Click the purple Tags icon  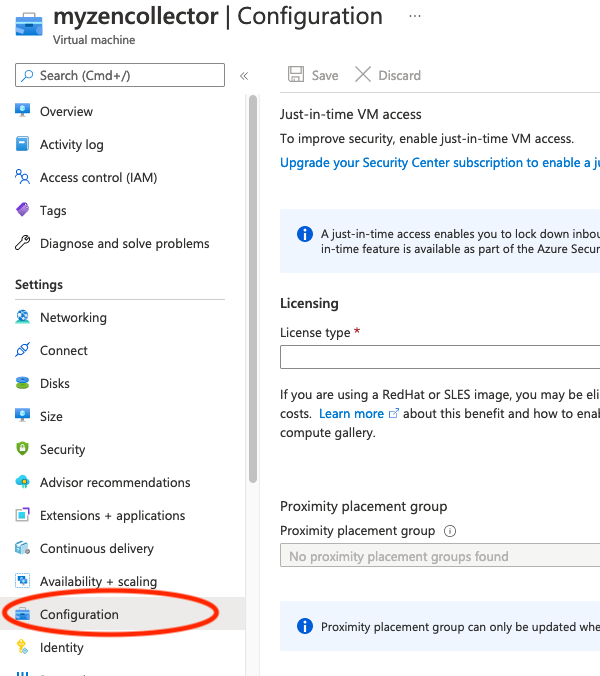pyautogui.click(x=22, y=210)
